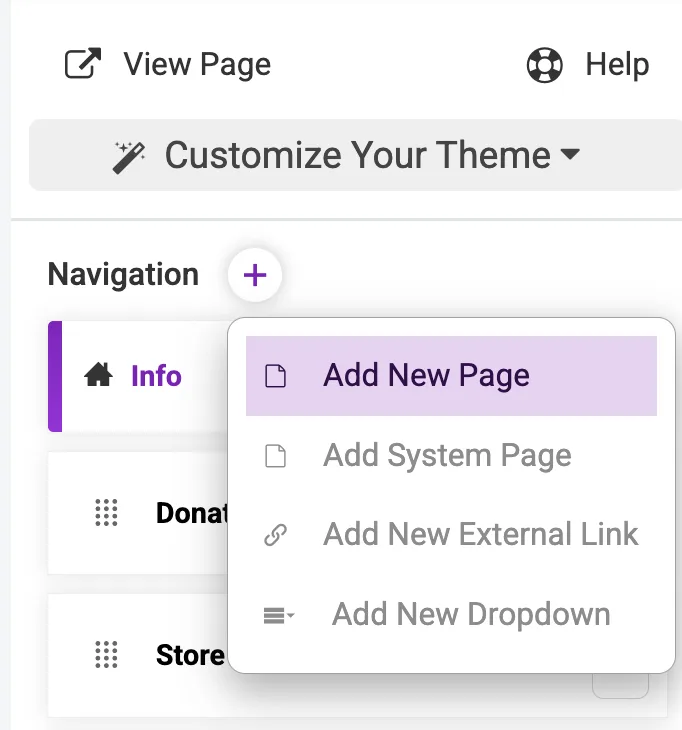This screenshot has width=682, height=730.
Task: Click the magic wand icon
Action: [130, 156]
